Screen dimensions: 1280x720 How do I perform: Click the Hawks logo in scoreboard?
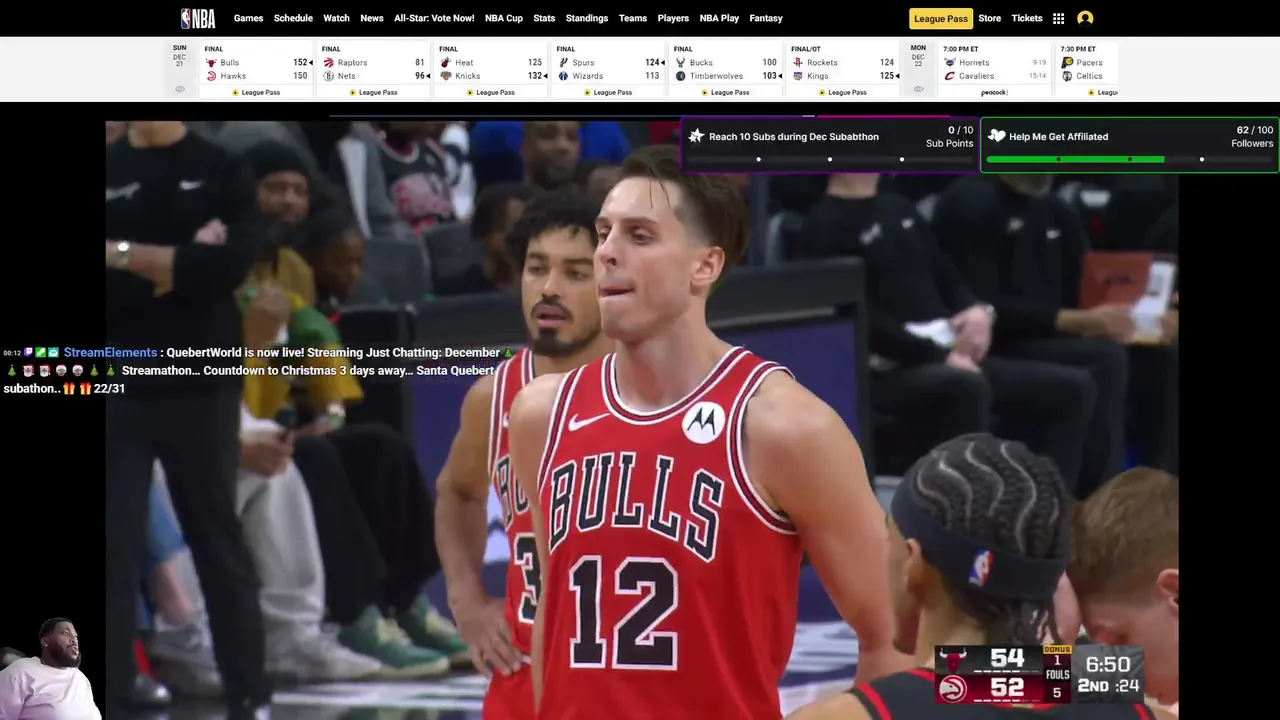[x=211, y=76]
